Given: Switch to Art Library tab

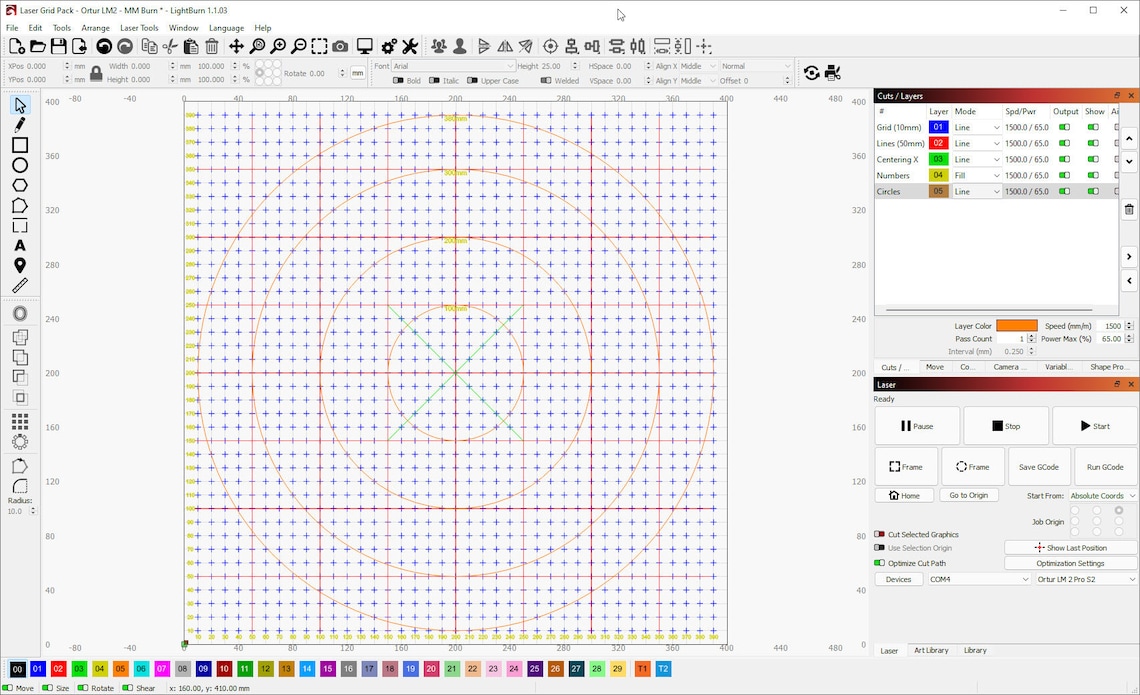Looking at the screenshot, I should 931,651.
